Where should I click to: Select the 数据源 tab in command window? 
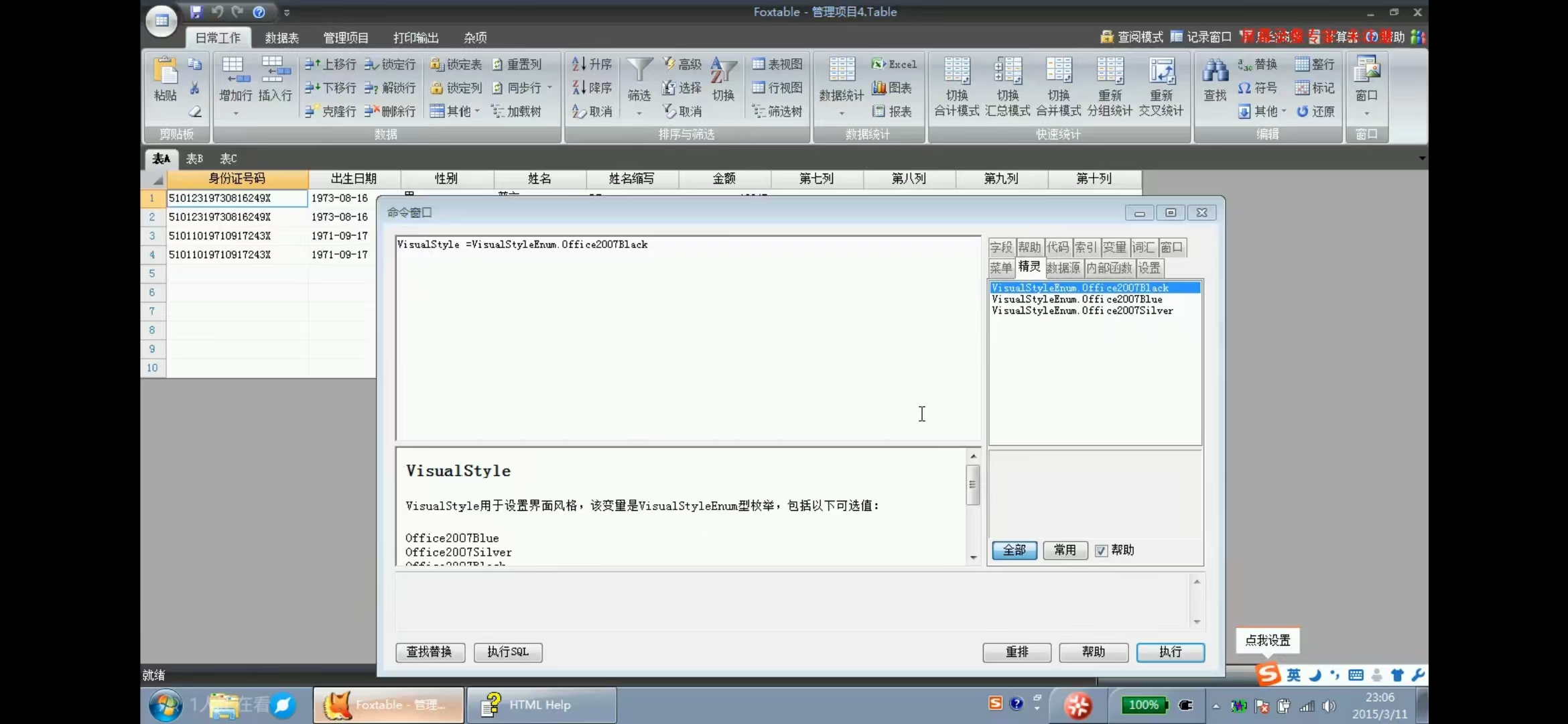click(1063, 268)
